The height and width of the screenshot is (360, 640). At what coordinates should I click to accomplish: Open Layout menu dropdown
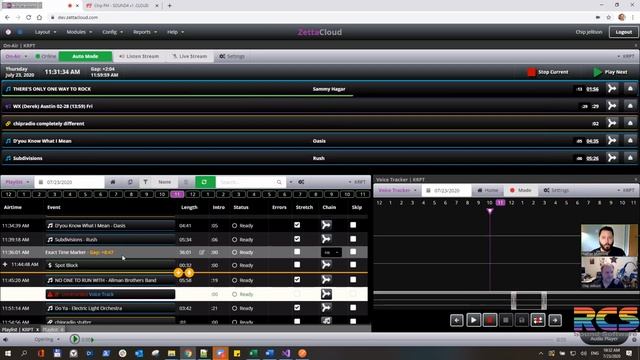coord(45,32)
